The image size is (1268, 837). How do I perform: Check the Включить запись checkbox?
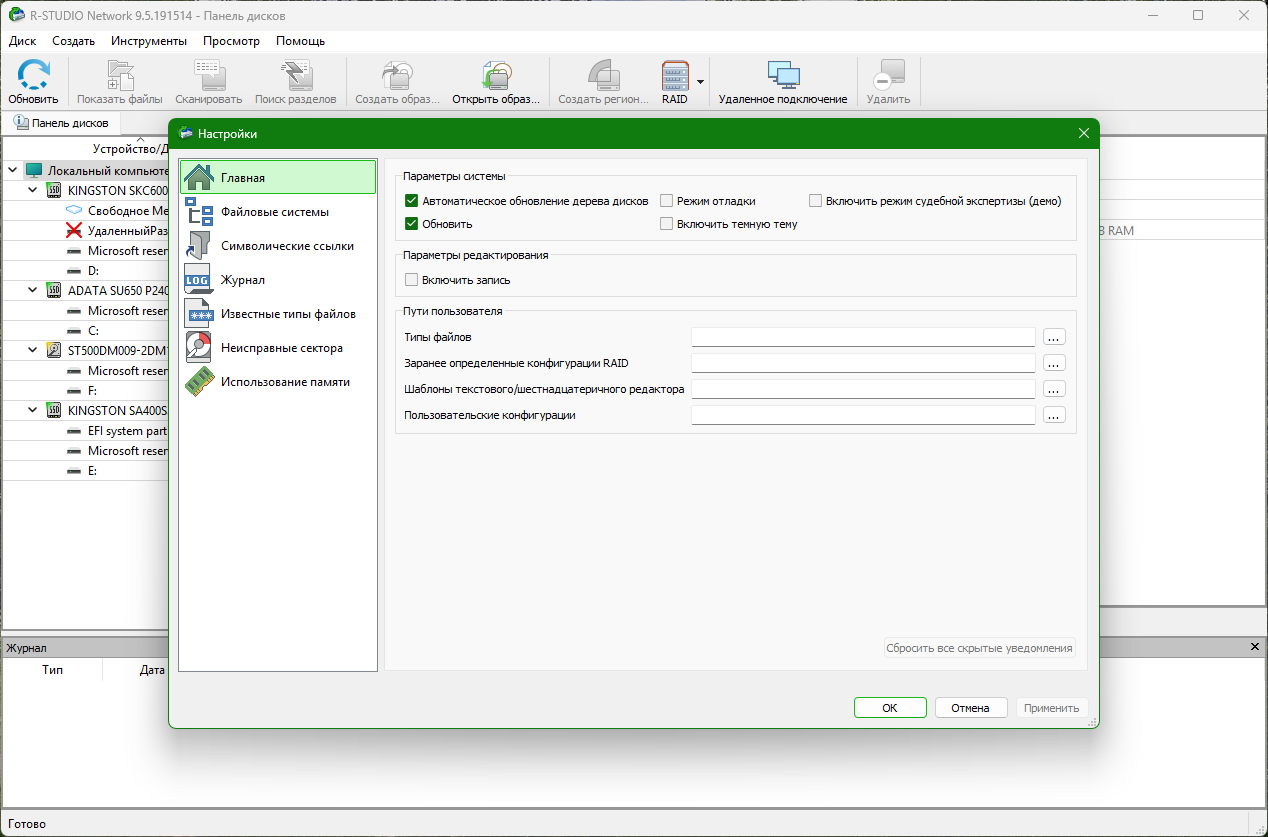point(411,280)
